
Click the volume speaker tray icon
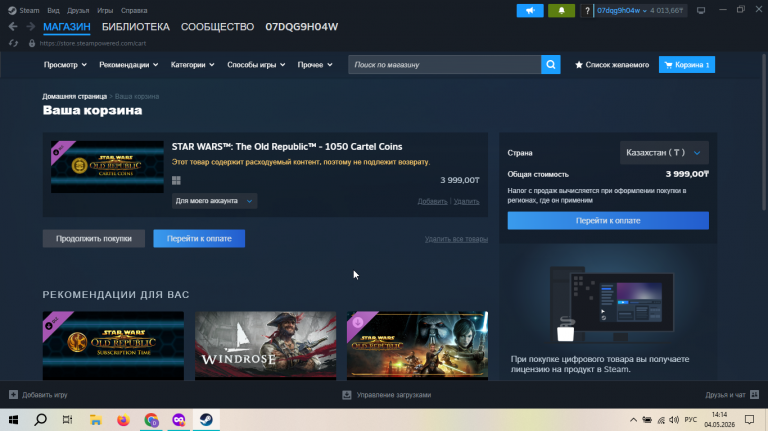(x=674, y=420)
